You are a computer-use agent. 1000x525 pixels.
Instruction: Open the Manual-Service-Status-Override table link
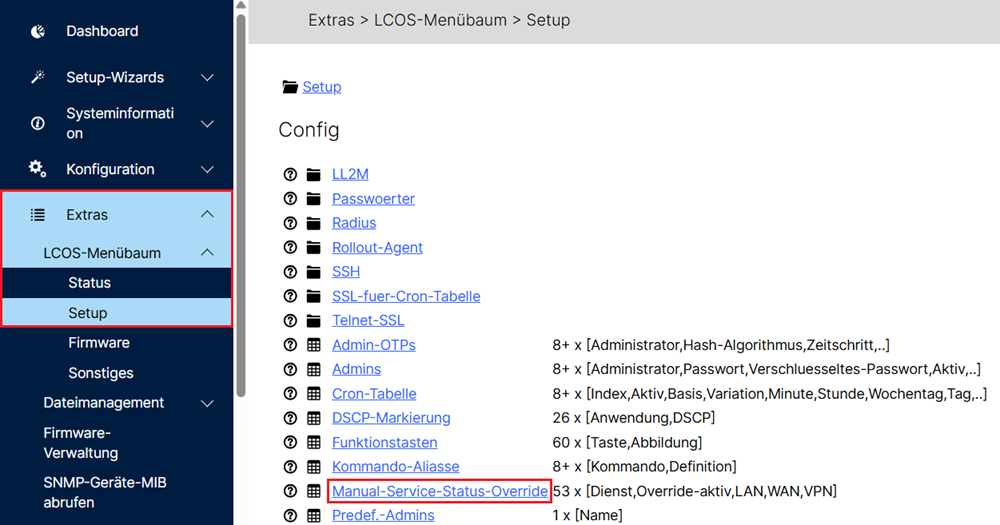pos(440,491)
